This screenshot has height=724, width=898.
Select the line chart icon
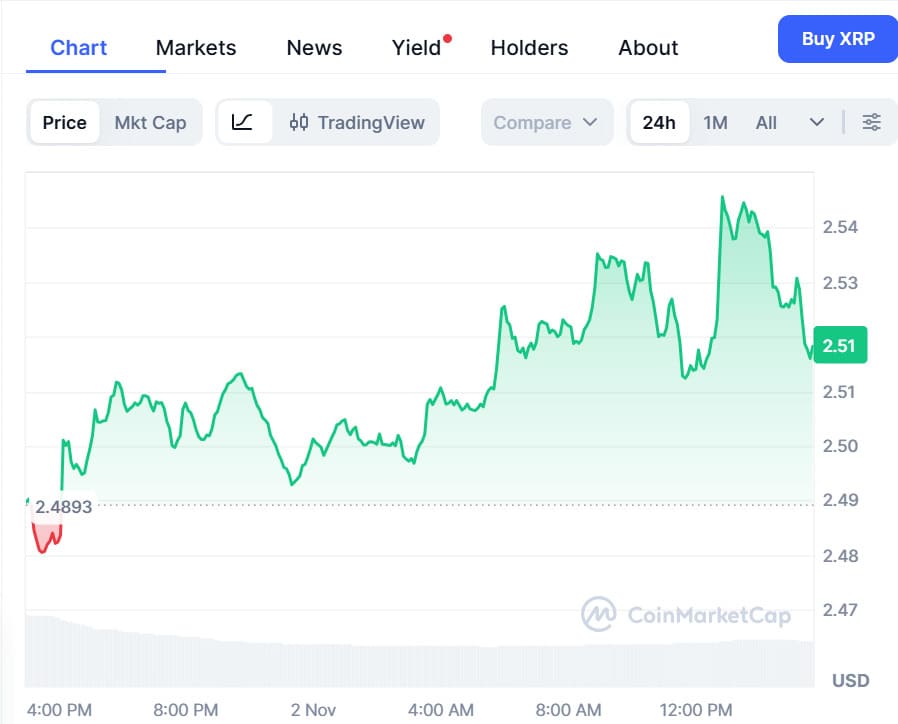(x=243, y=122)
